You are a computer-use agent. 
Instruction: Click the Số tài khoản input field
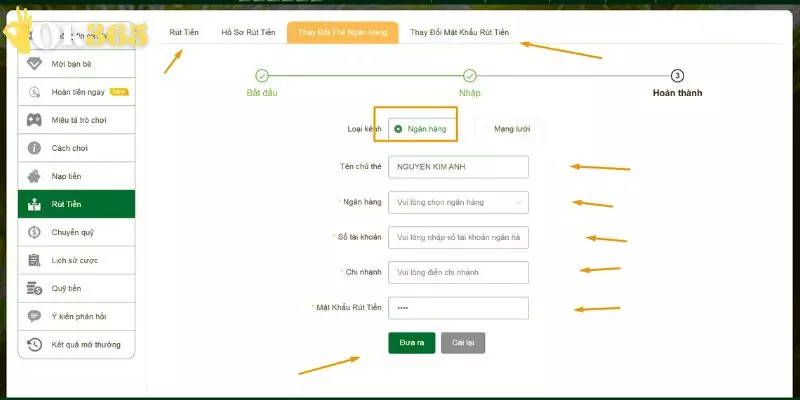point(458,237)
